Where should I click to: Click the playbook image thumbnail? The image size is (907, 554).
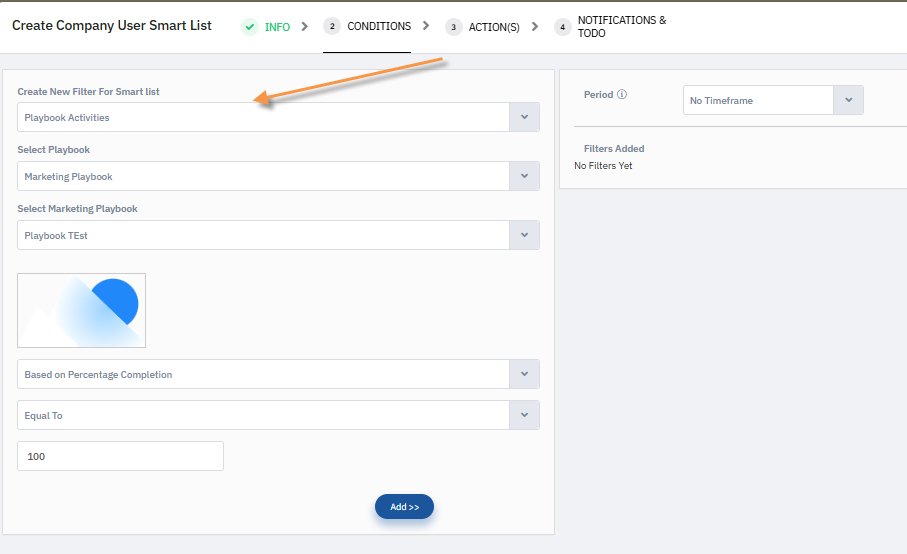(x=81, y=311)
